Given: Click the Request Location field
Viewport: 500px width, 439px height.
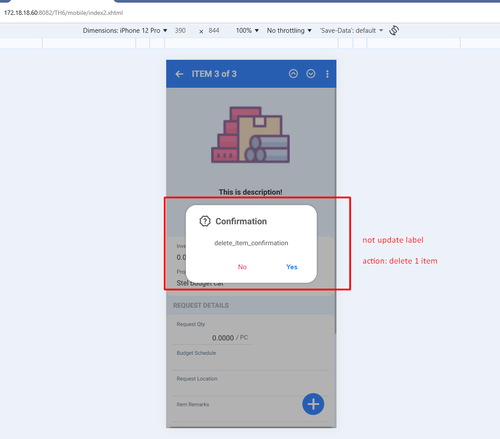Looking at the screenshot, I should point(250,386).
